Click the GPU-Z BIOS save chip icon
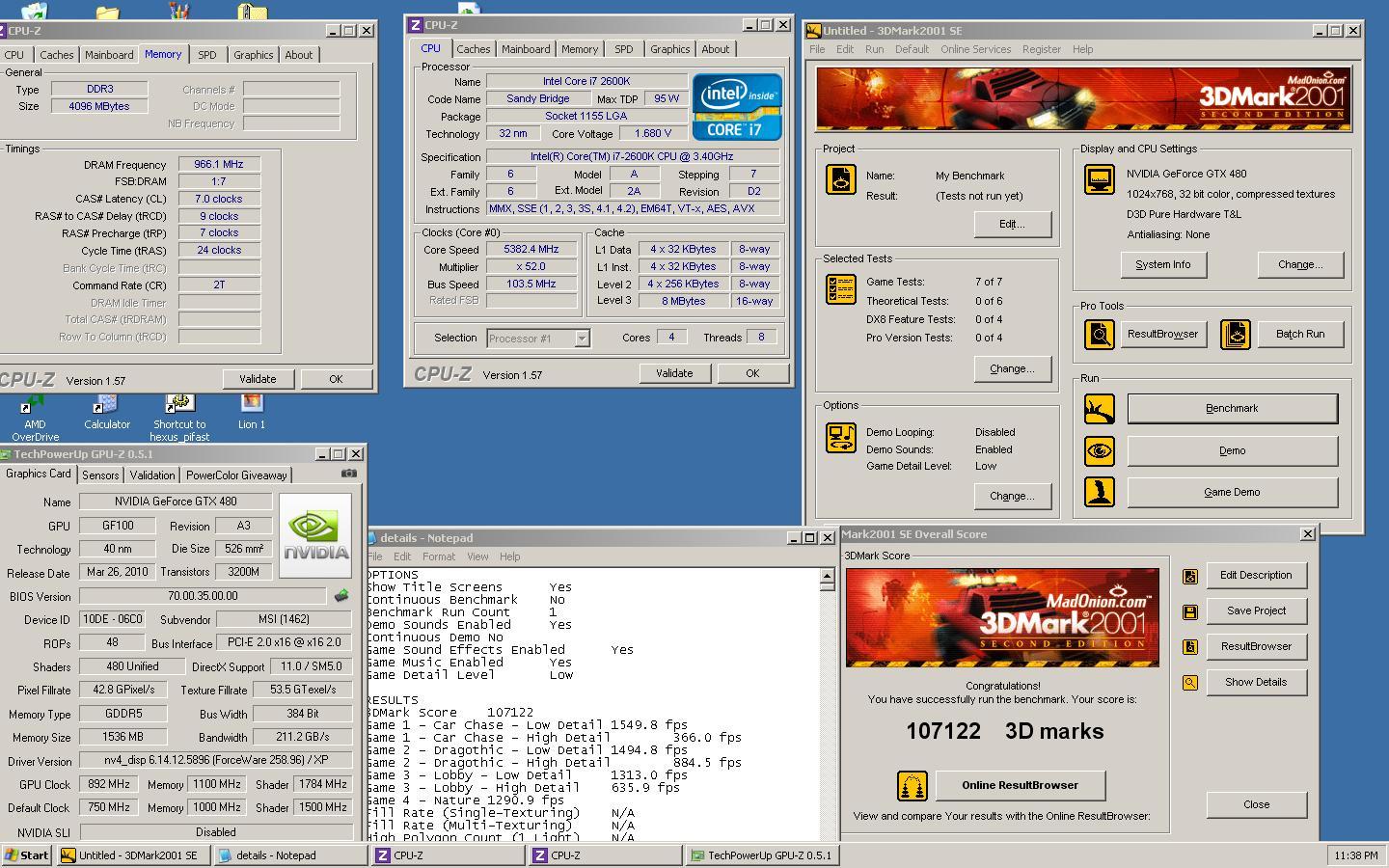 [x=340, y=596]
